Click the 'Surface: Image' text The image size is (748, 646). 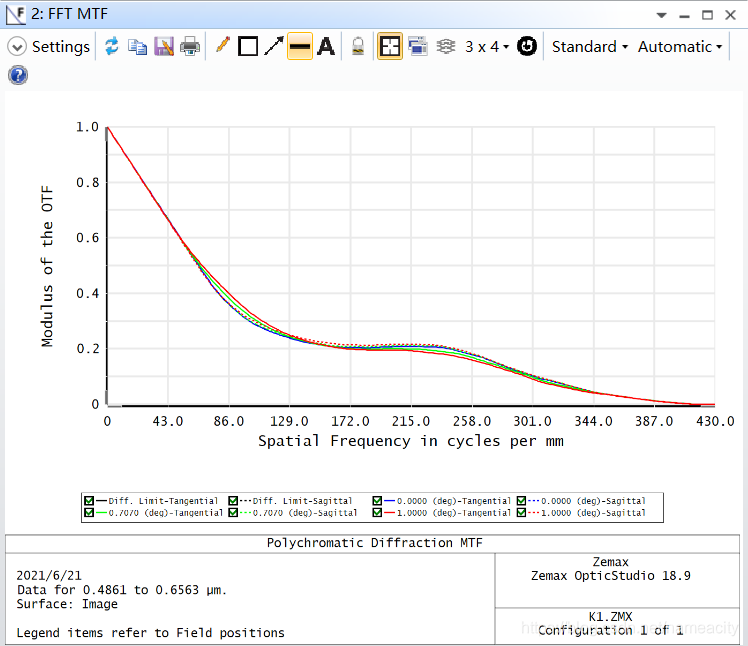67,604
